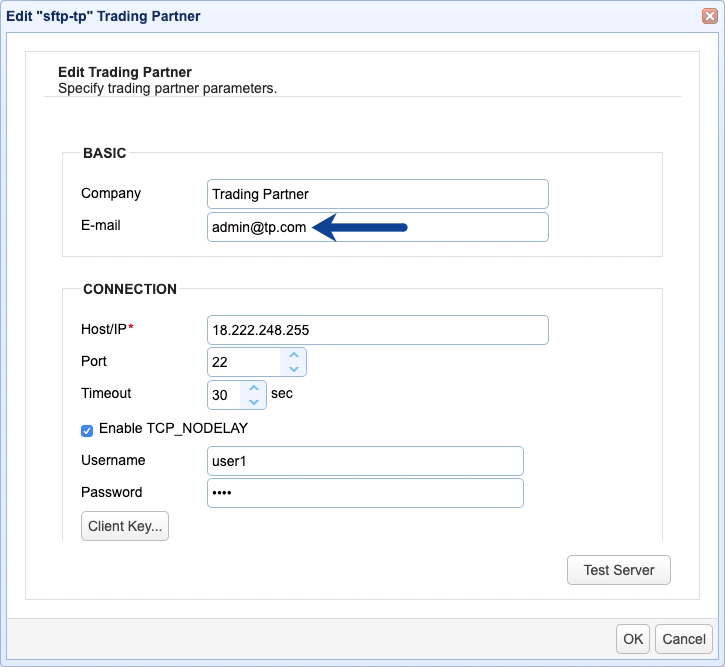The height and width of the screenshot is (667, 725).
Task: Focus the E-mail input field
Action: point(378,227)
